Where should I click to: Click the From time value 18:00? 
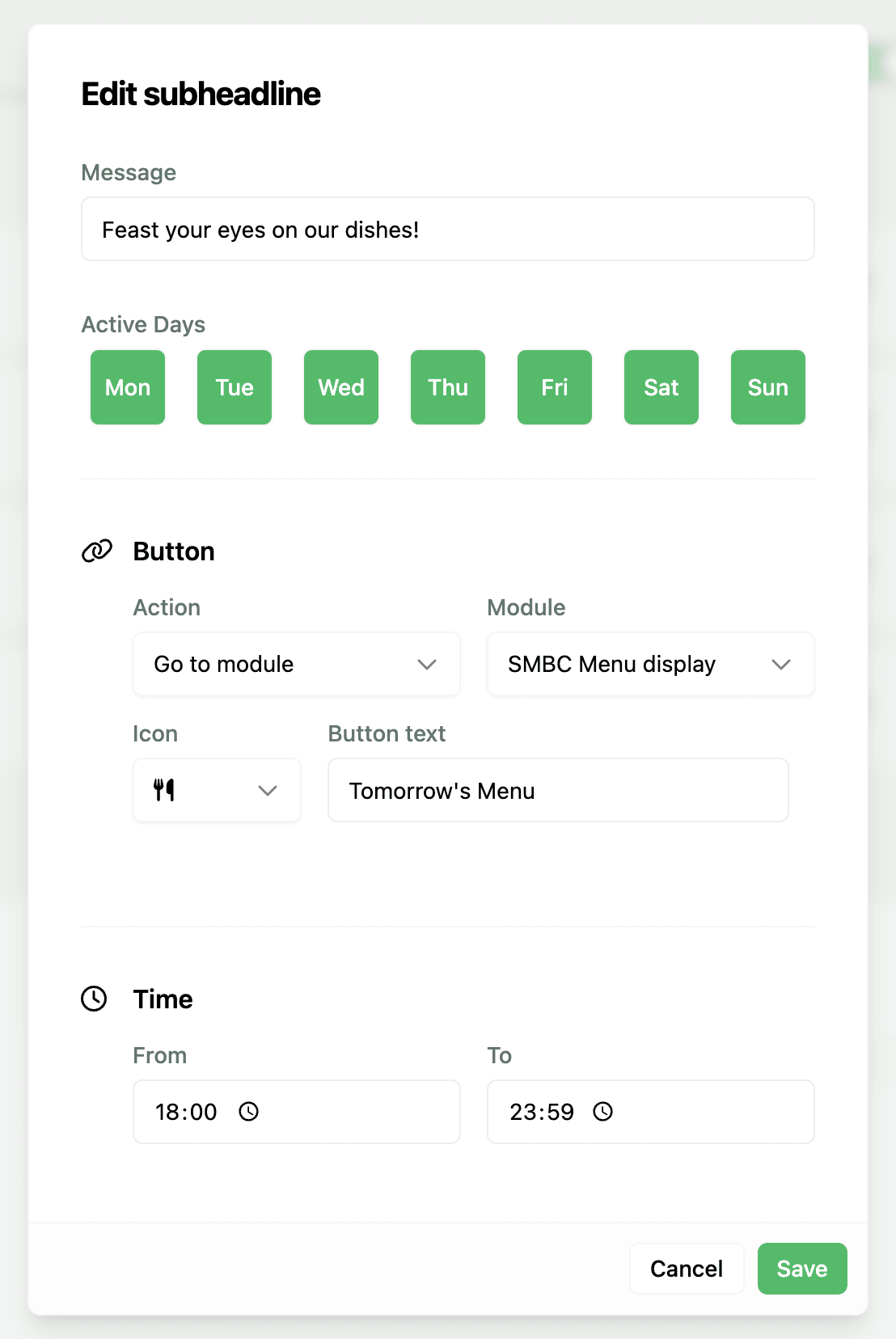point(187,1112)
